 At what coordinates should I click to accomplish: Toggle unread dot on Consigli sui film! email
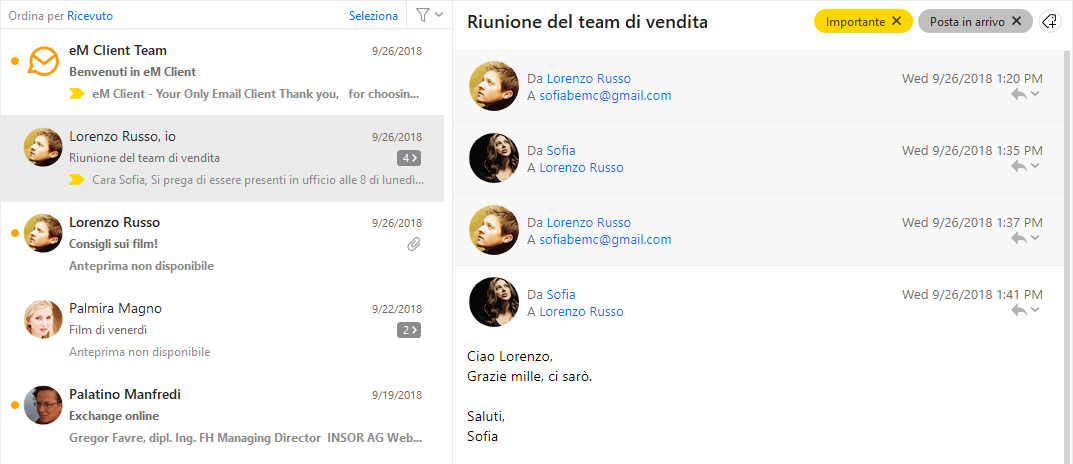click(x=14, y=233)
